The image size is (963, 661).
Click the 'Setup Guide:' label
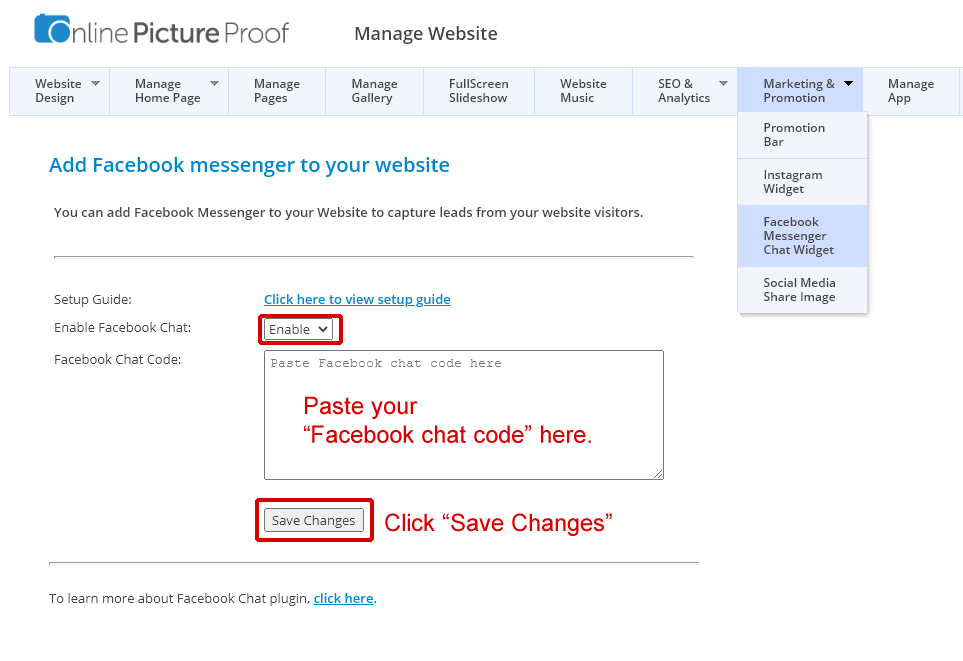[x=93, y=300]
